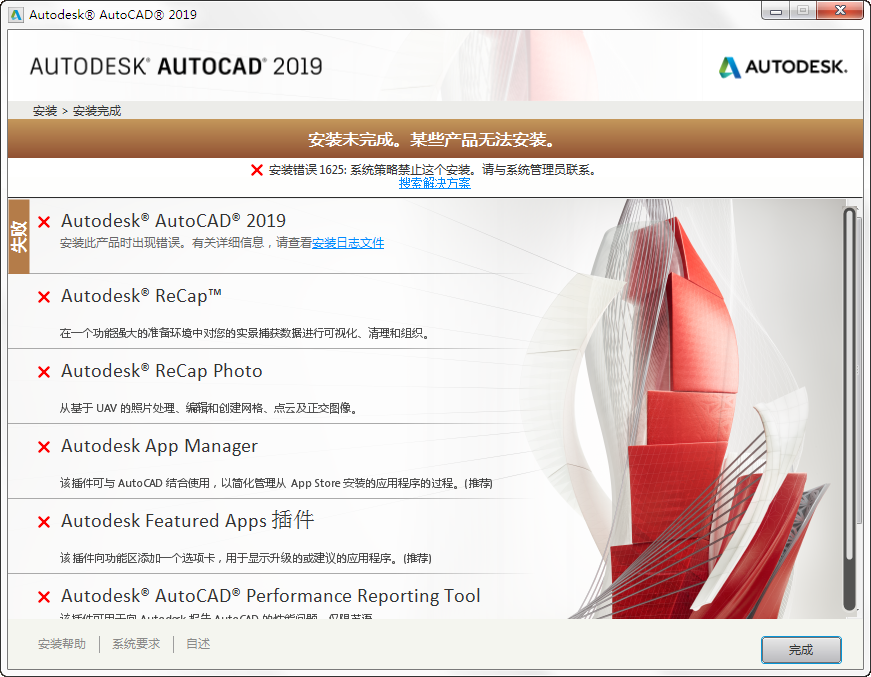
Task: Open the 搜索解决方案 link
Action: click(434, 183)
